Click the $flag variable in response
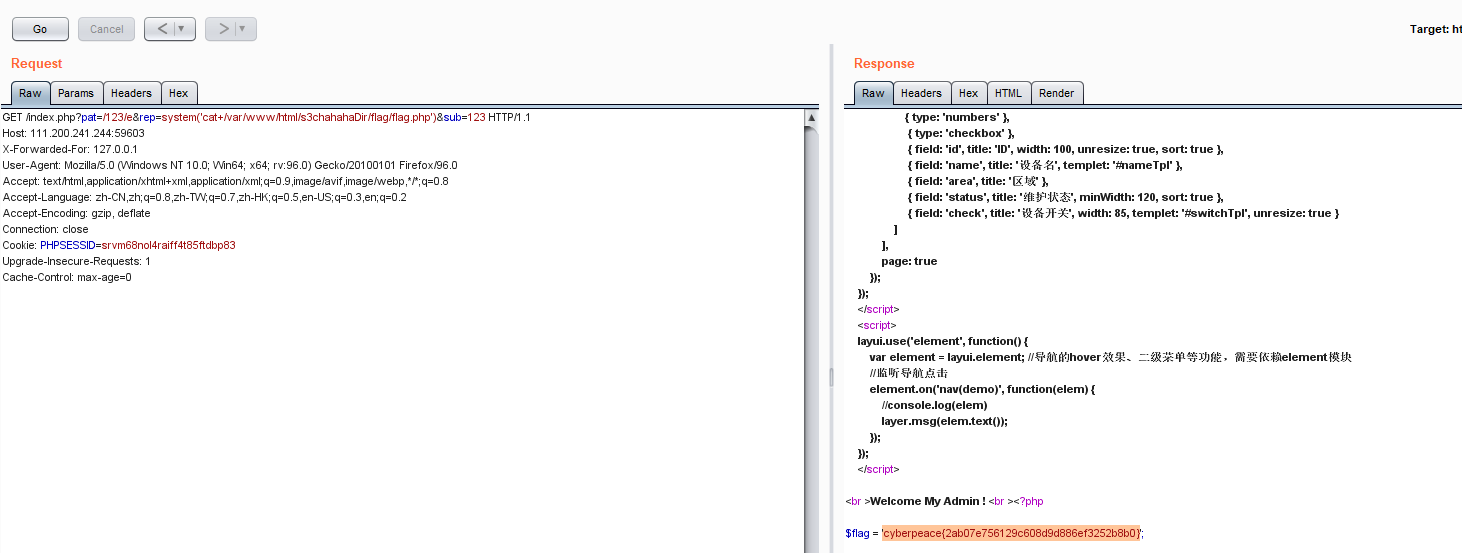This screenshot has height=553, width=1462. pos(857,533)
